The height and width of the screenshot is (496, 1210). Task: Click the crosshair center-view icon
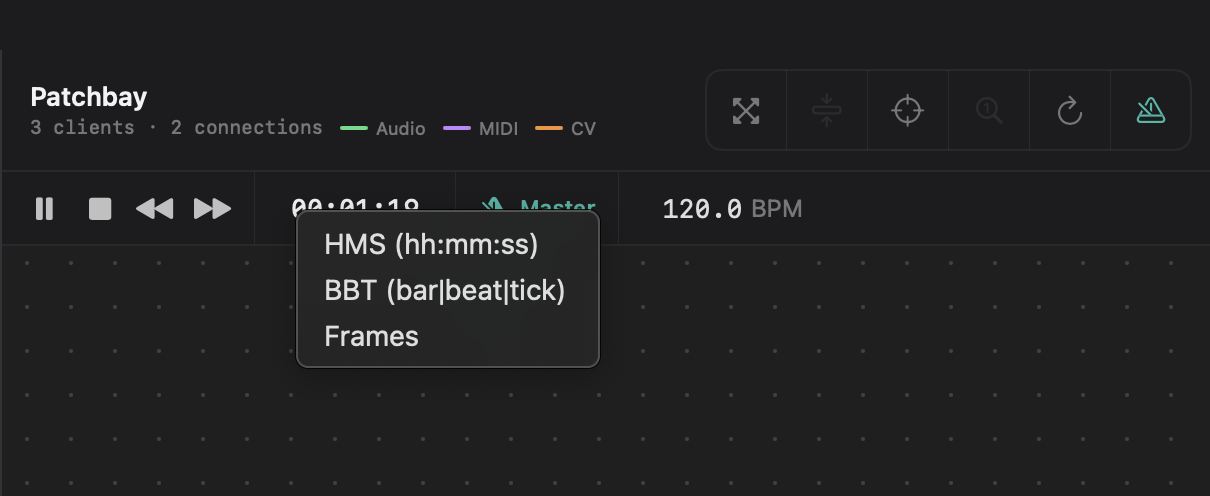907,110
